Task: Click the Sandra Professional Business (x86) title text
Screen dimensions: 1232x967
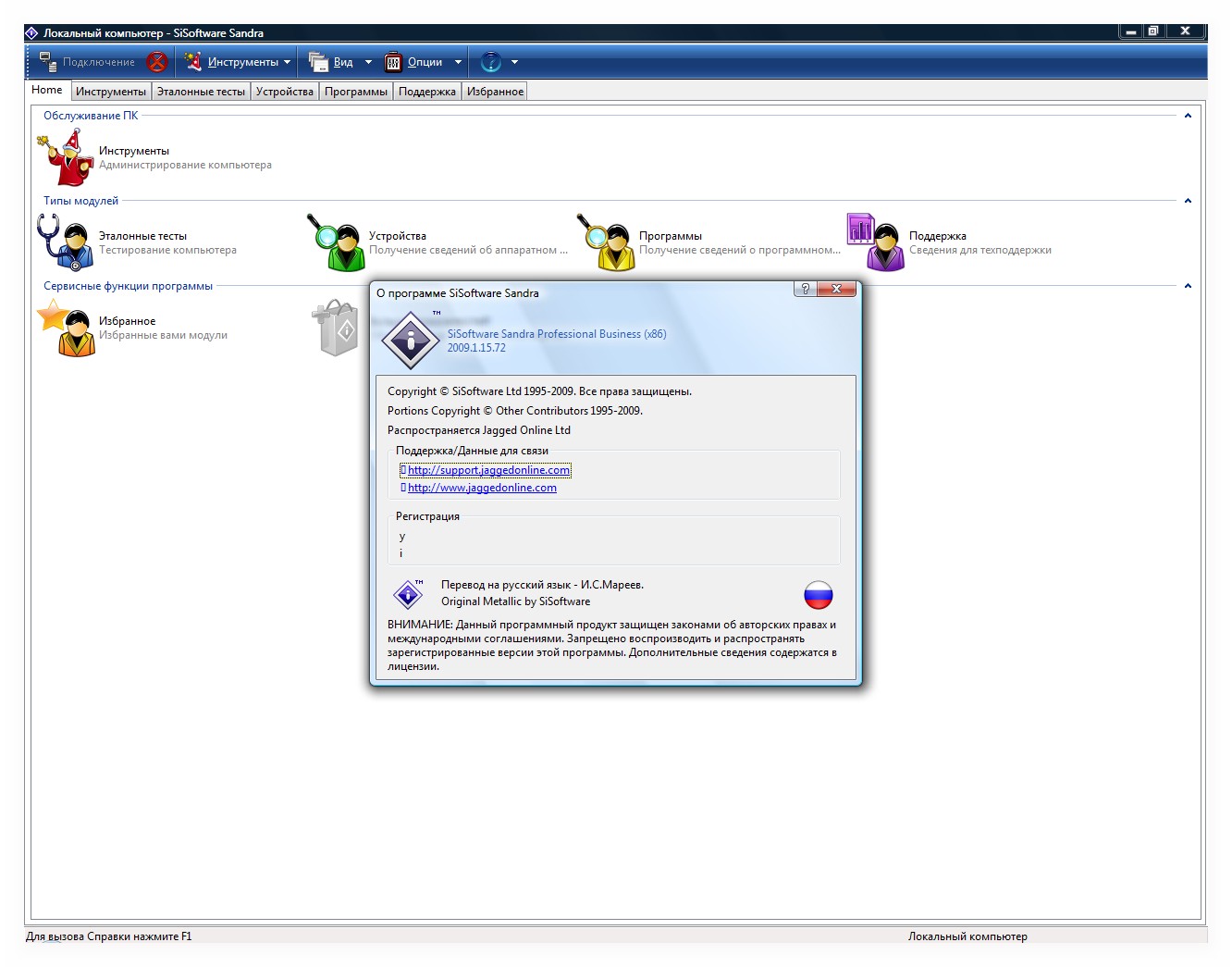Action: click(x=557, y=334)
